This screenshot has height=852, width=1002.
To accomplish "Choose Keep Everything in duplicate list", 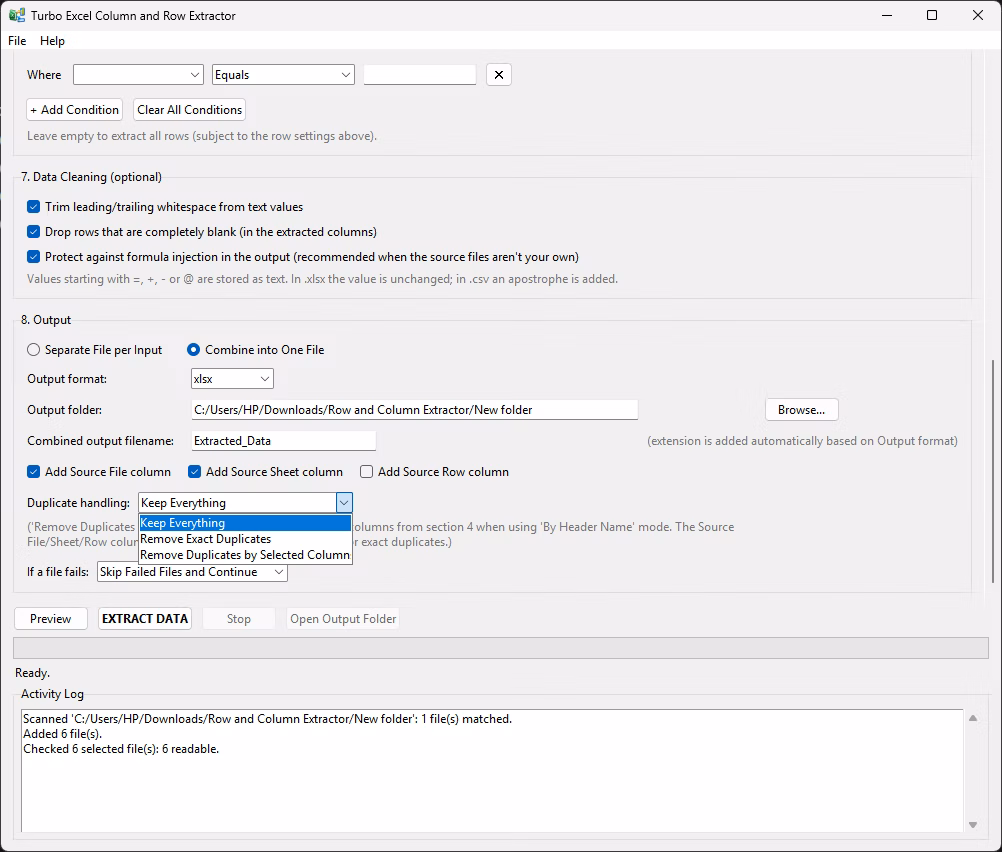I will [245, 523].
